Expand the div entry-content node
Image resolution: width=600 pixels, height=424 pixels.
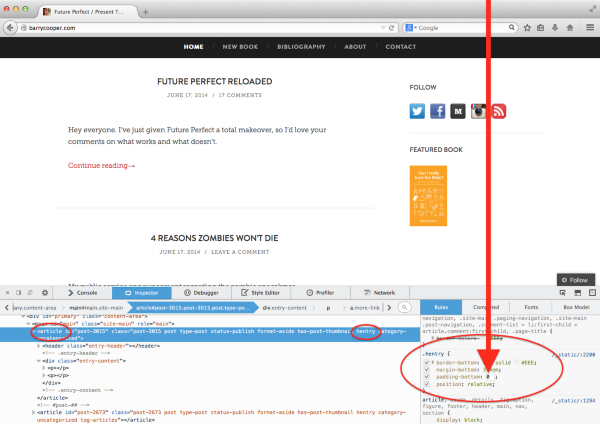point(40,359)
